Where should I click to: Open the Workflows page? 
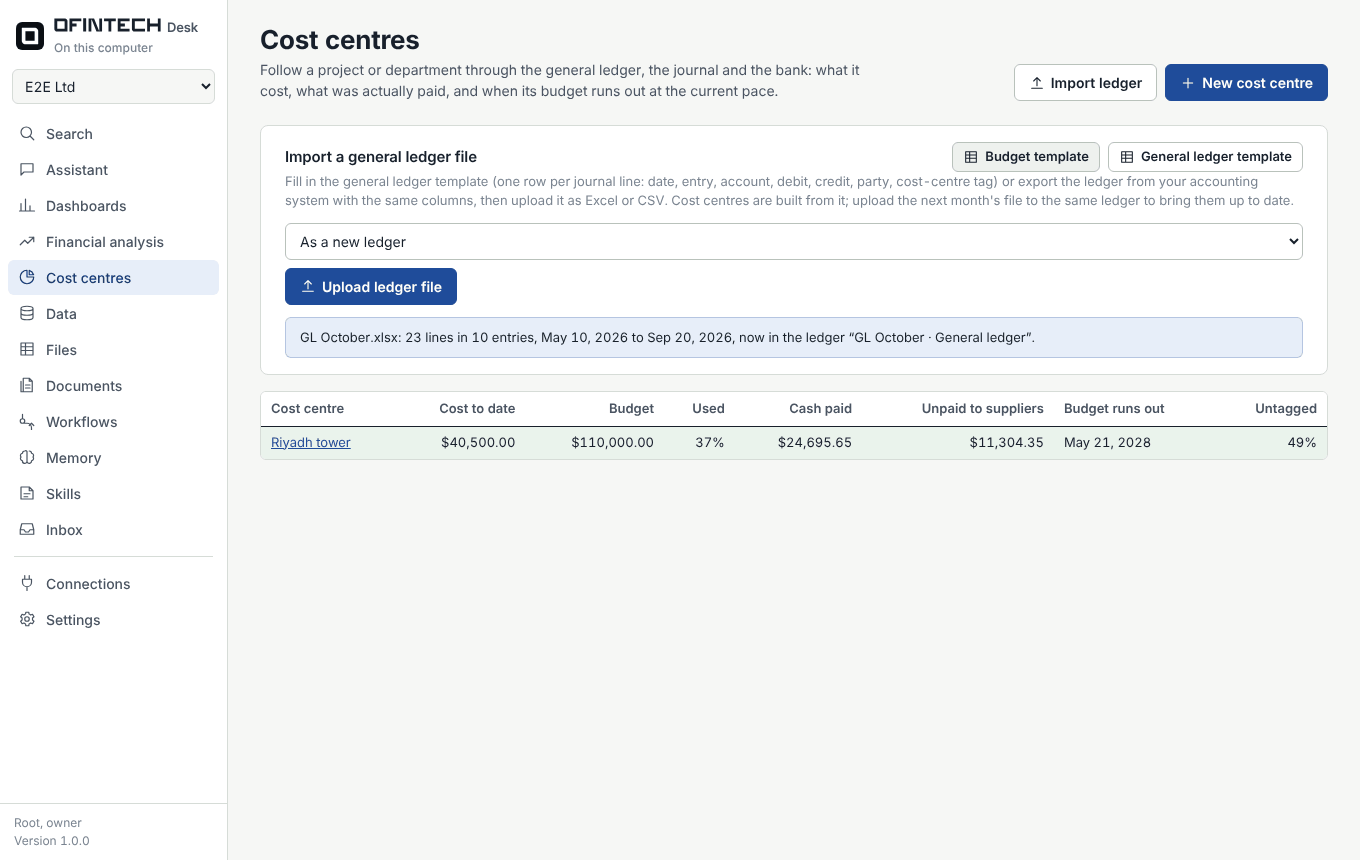pos(113,422)
